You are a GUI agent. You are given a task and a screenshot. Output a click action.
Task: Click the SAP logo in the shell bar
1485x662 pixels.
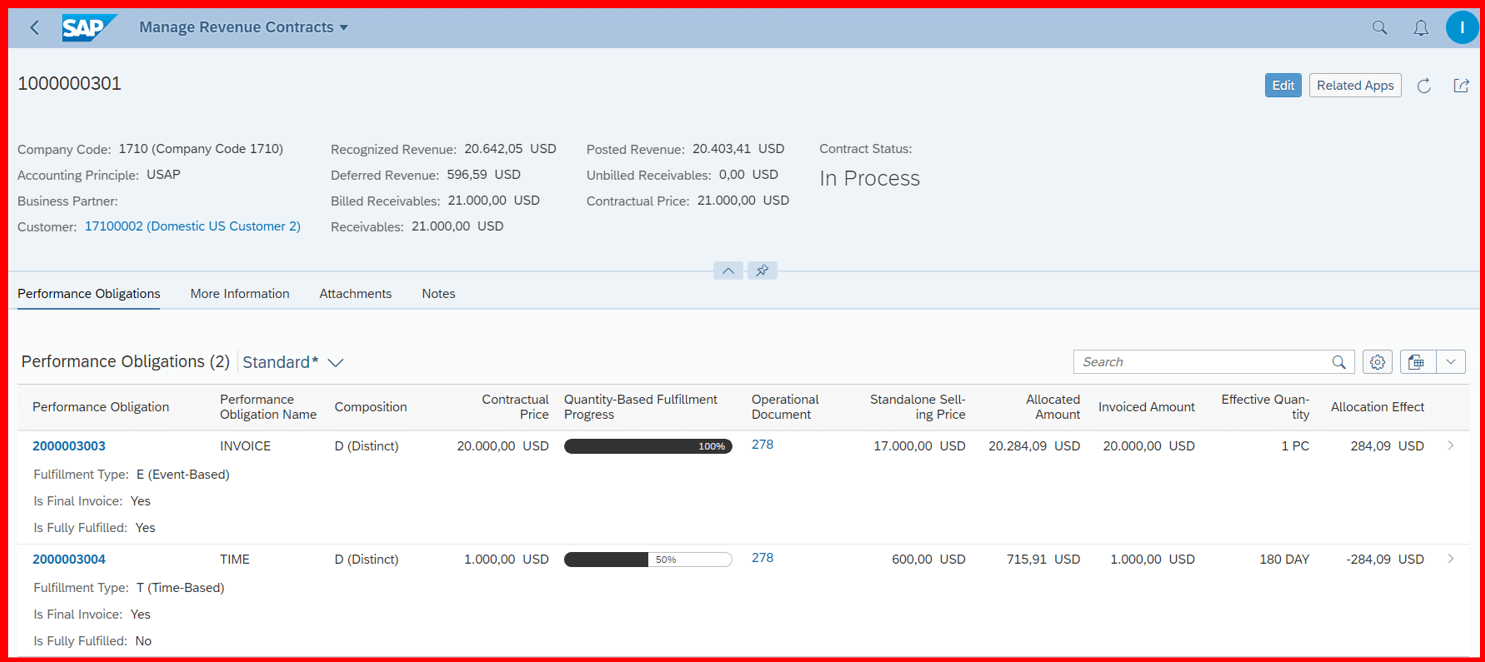[x=88, y=27]
